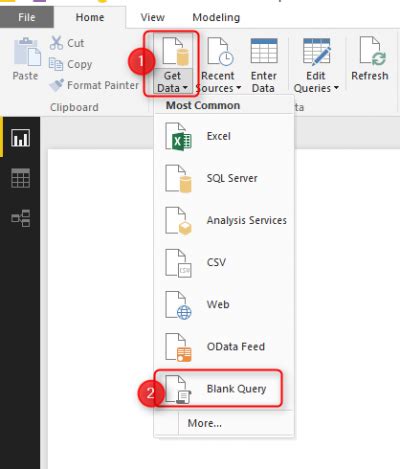Screen dimensions: 400x469
Task: Click the Enter Data label
Action: click(263, 82)
